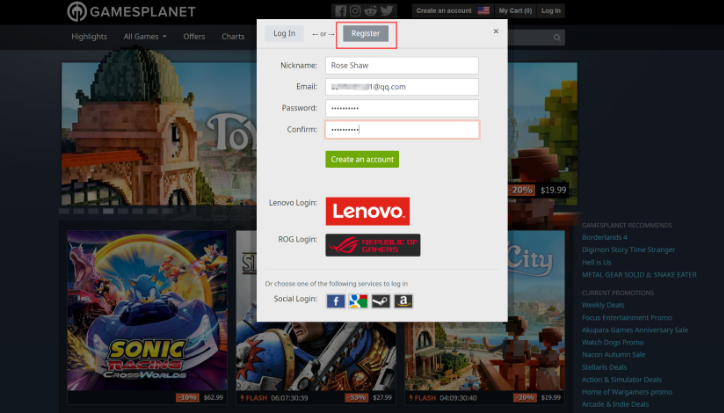Select the fourth carousel slide indicator
724x413 pixels.
(x=108, y=211)
